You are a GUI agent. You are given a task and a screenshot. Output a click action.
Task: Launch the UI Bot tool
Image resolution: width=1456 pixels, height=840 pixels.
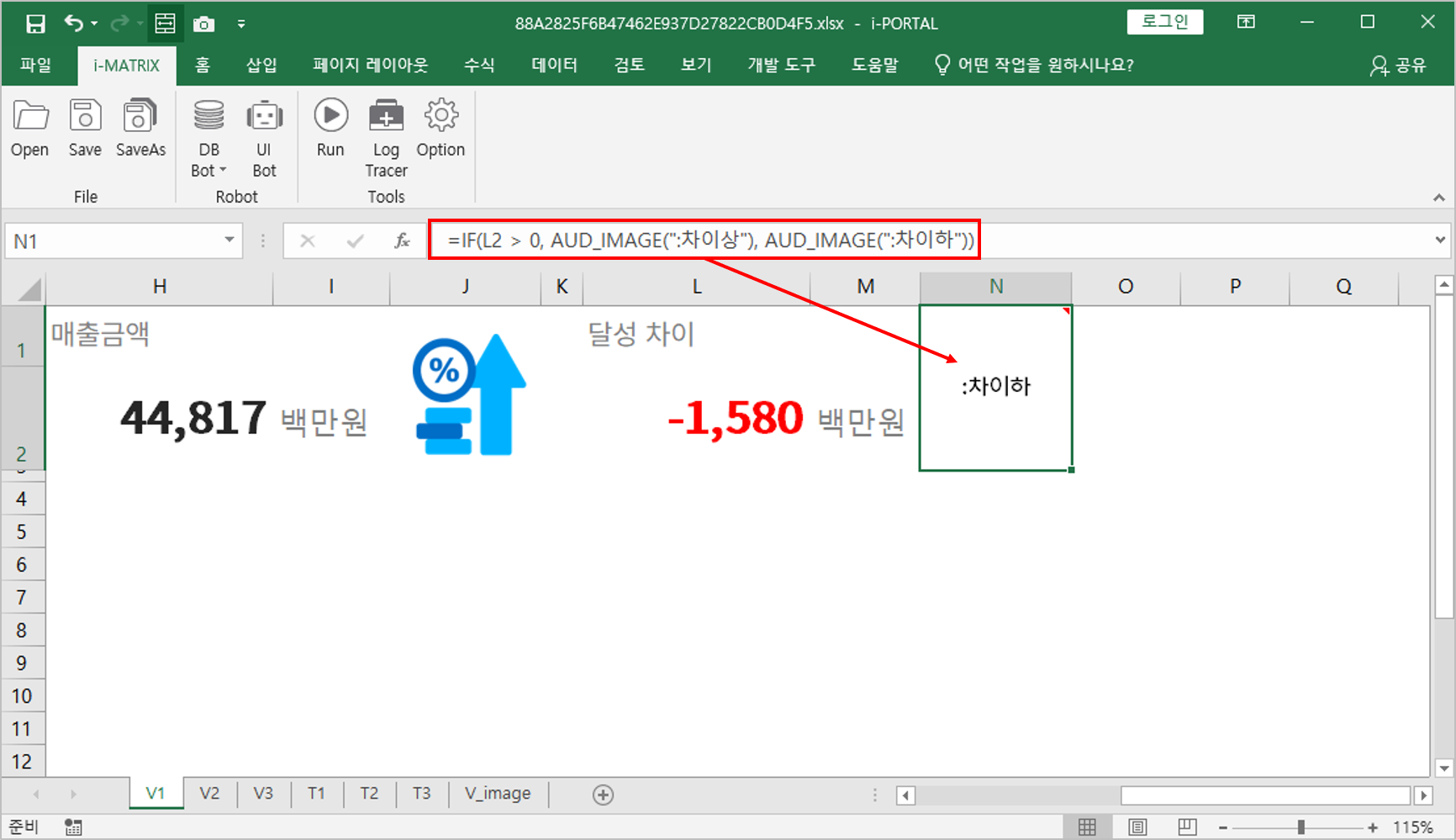coord(264,117)
